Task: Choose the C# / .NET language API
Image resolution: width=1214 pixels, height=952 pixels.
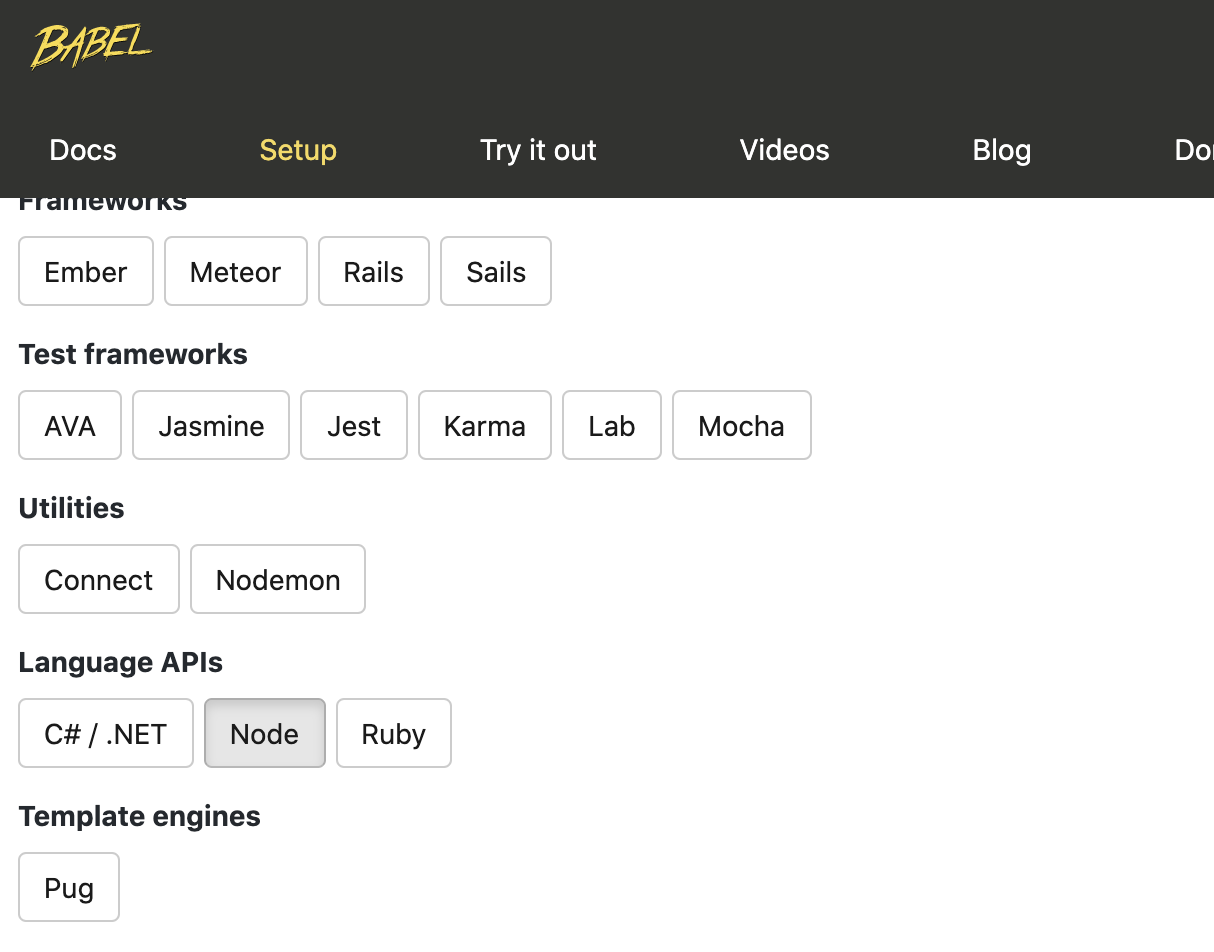Action: tap(106, 733)
